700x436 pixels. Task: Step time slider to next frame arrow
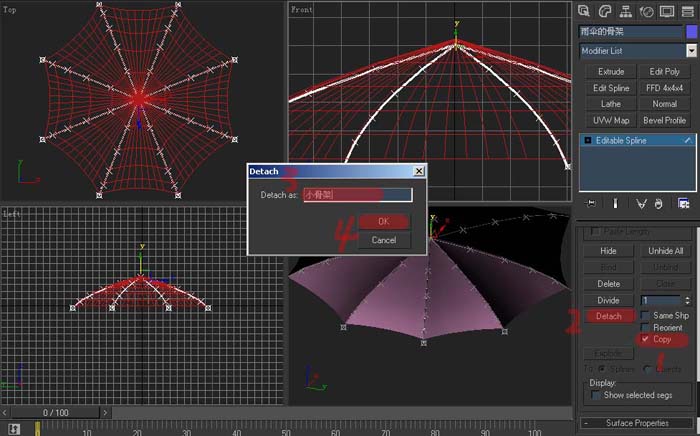[x=105, y=412]
